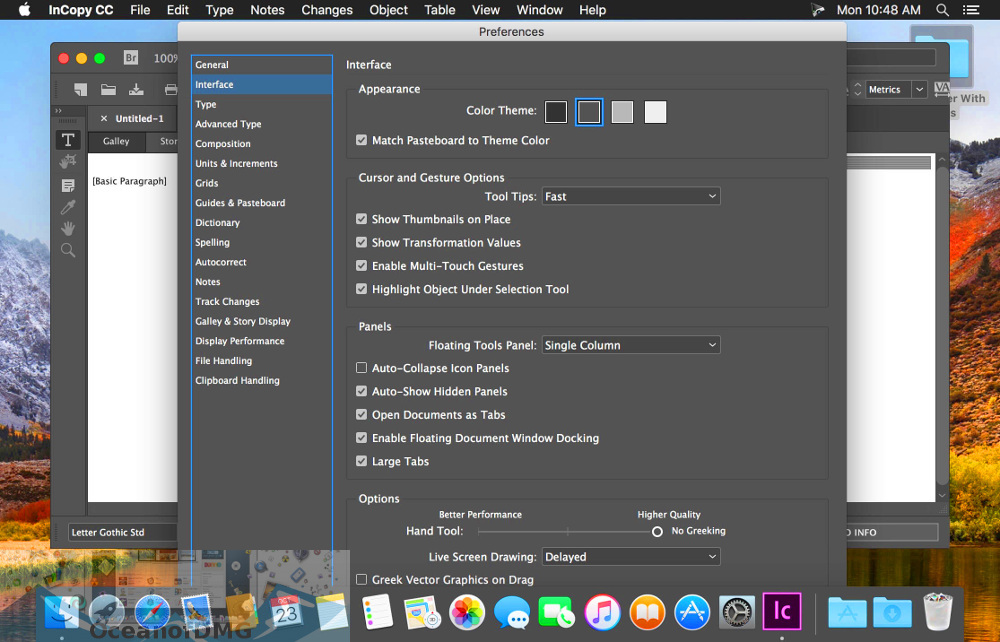Select the Eyedropper tool

point(67,207)
